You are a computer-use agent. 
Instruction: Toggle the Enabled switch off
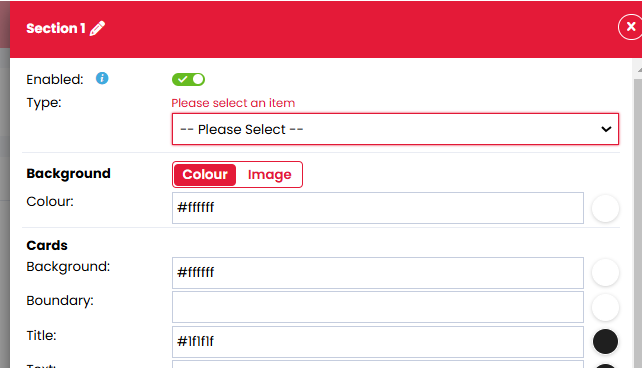(x=188, y=79)
